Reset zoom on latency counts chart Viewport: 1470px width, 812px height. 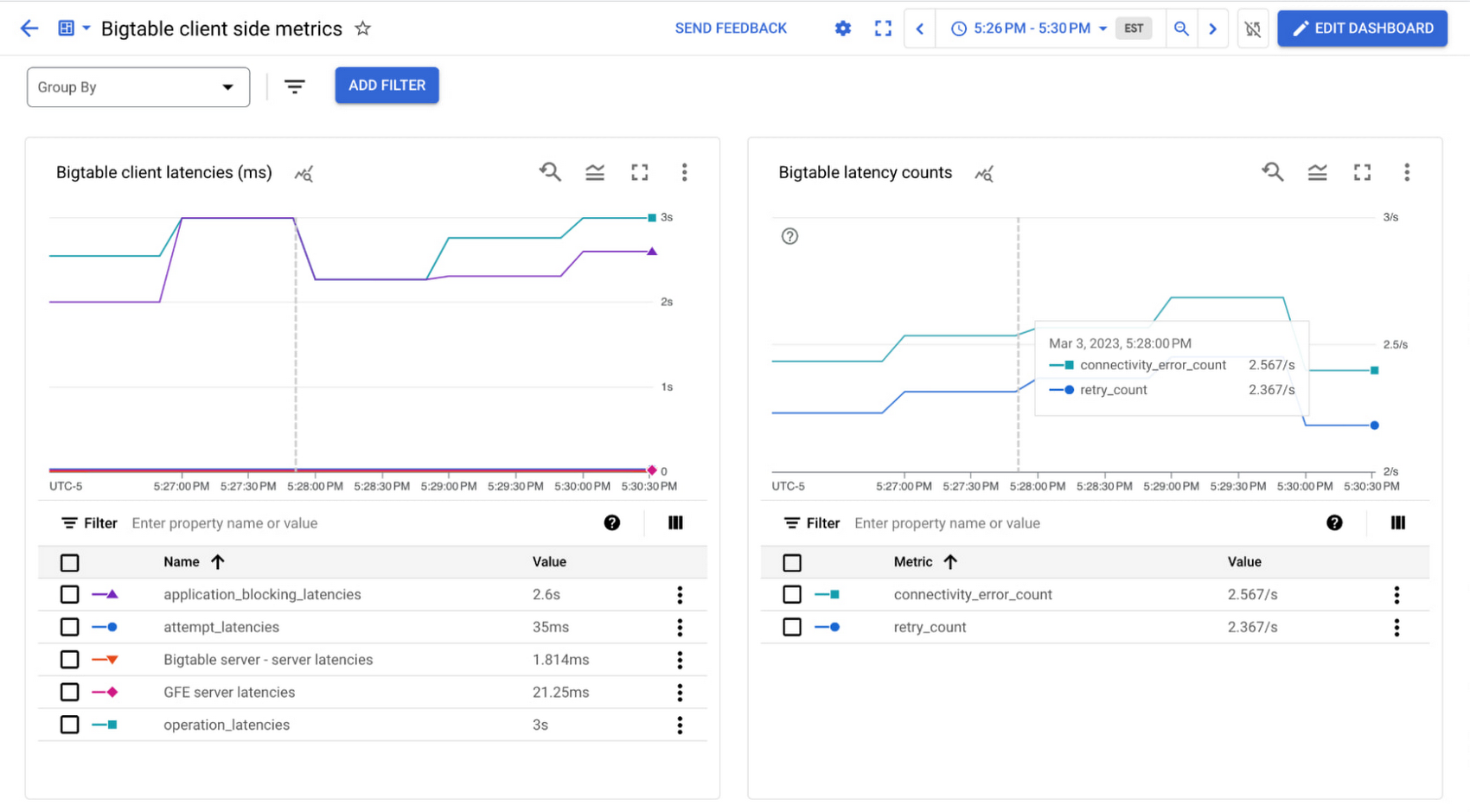[x=1272, y=172]
